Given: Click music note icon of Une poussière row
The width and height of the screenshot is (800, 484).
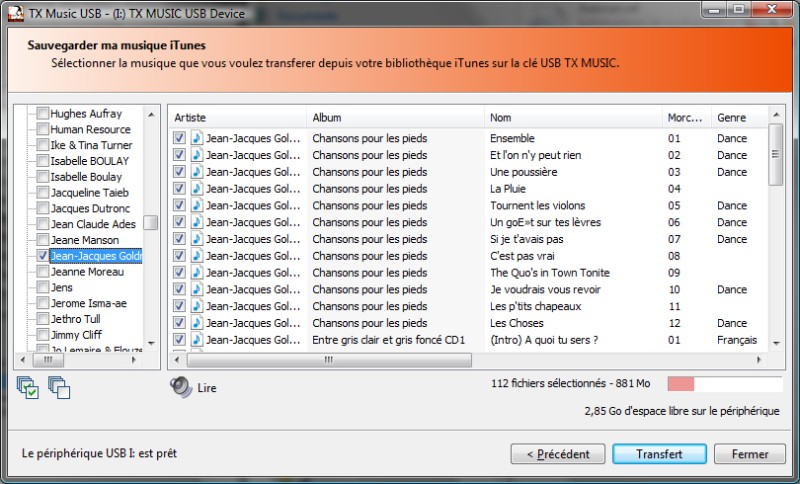Looking at the screenshot, I should click(x=197, y=172).
